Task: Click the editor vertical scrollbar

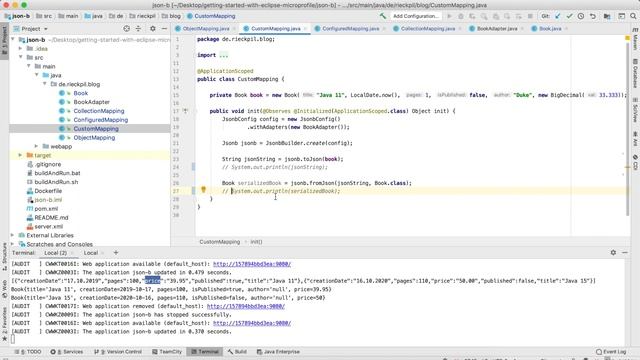Action: pyautogui.click(x=627, y=129)
